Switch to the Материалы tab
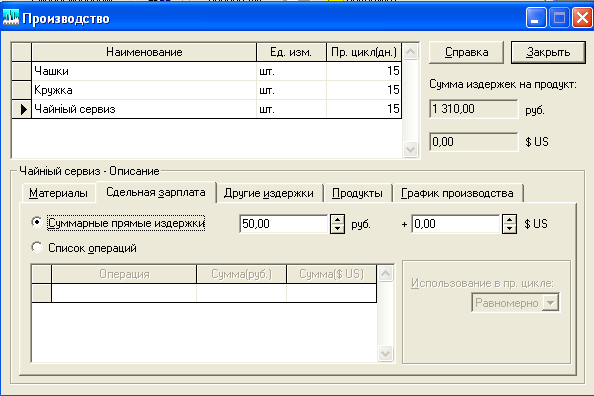The width and height of the screenshot is (594, 396). click(58, 193)
